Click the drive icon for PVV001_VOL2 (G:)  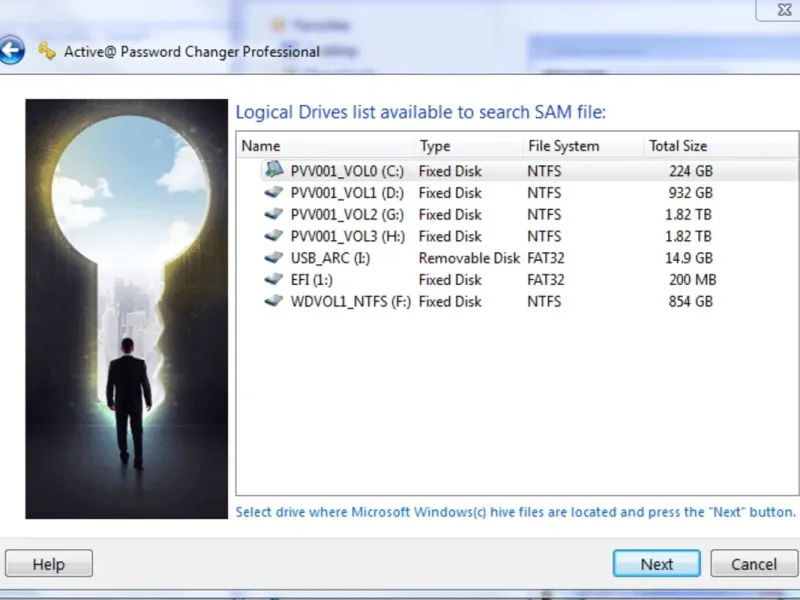pos(274,214)
